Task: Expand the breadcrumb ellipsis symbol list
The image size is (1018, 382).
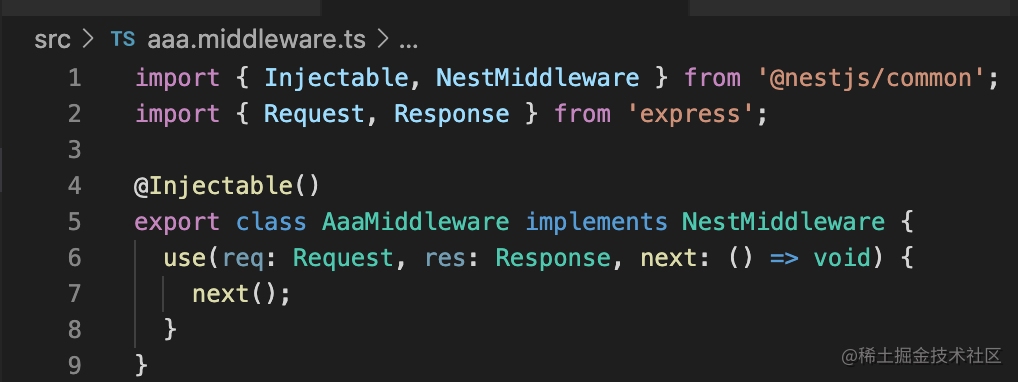Action: [x=408, y=44]
